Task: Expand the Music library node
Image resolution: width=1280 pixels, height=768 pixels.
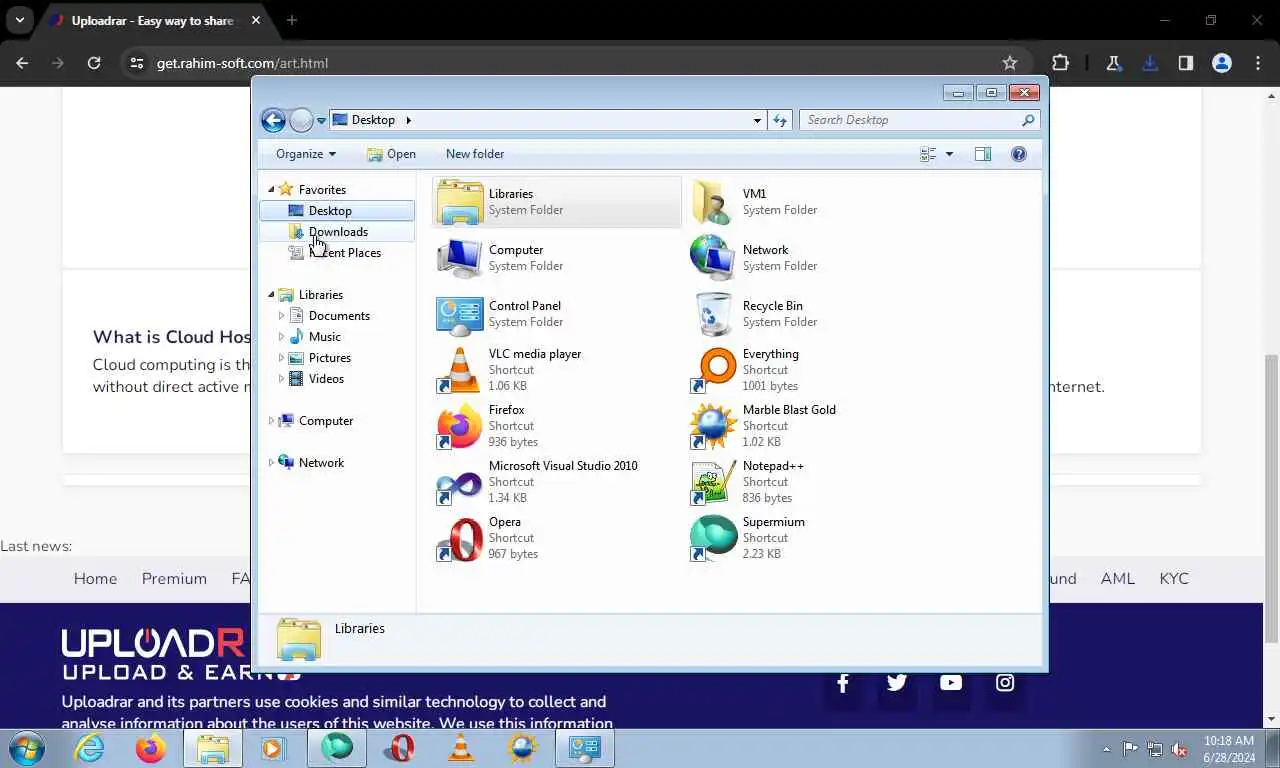Action: tap(281, 337)
